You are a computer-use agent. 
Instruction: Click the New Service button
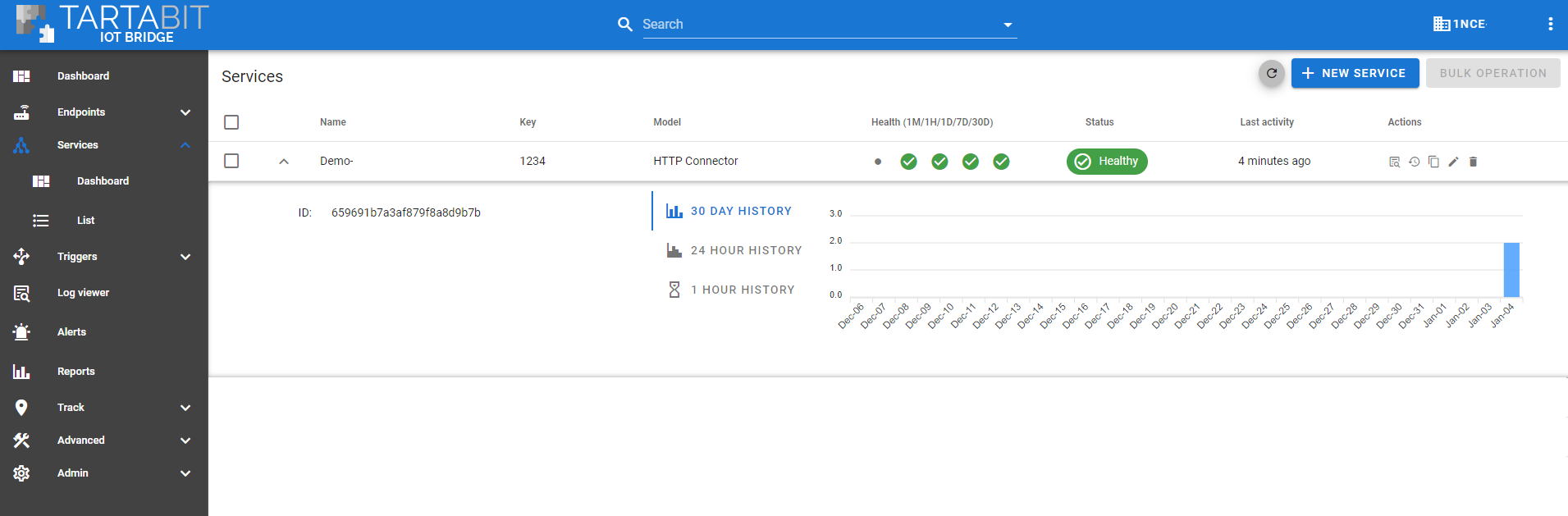click(x=1354, y=73)
